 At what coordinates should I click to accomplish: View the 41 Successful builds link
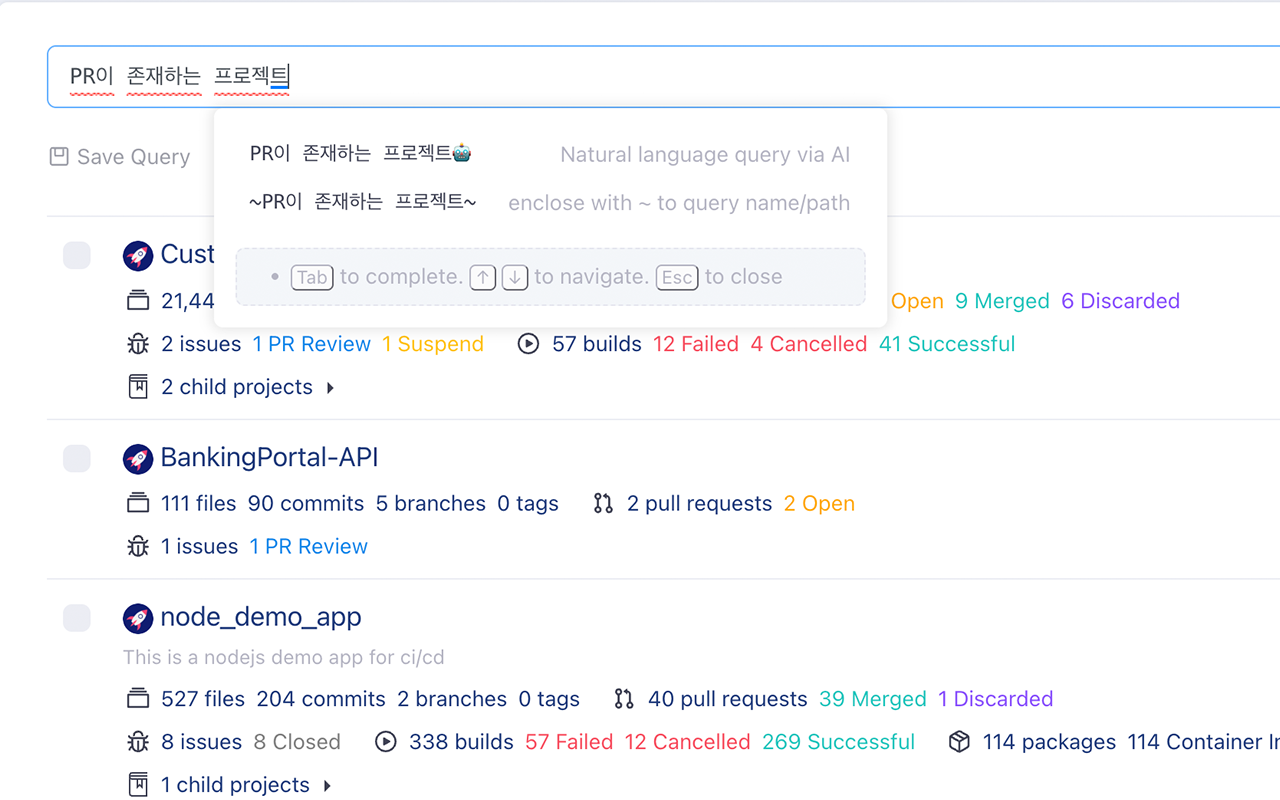947,344
